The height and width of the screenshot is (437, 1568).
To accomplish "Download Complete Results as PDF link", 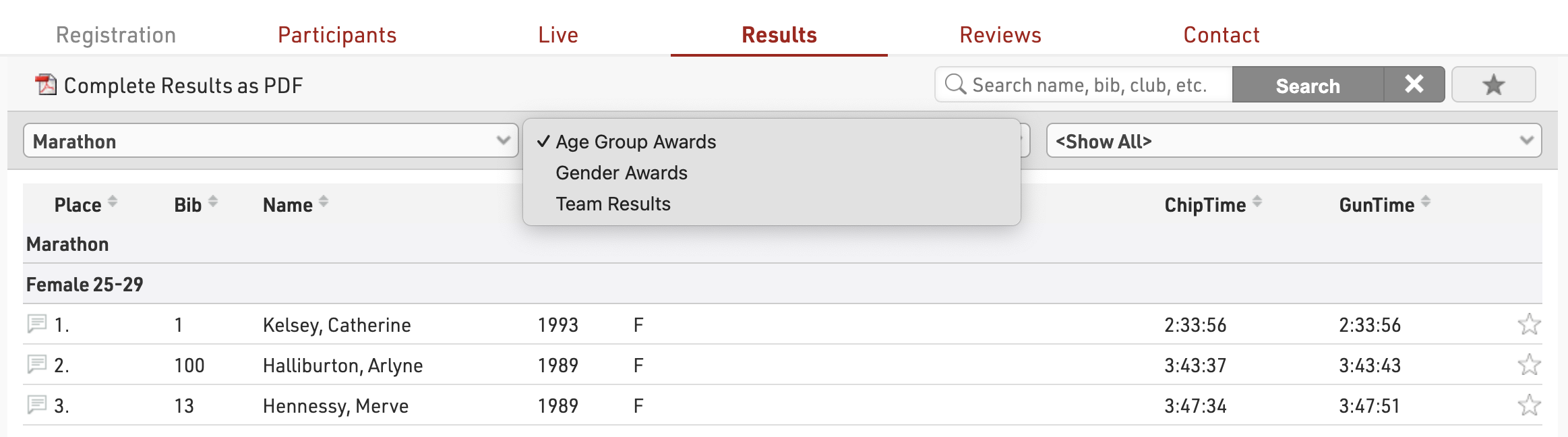I will [183, 86].
